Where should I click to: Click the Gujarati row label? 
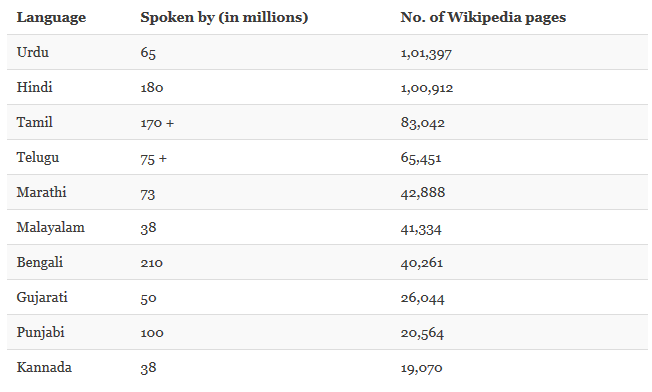tap(42, 298)
